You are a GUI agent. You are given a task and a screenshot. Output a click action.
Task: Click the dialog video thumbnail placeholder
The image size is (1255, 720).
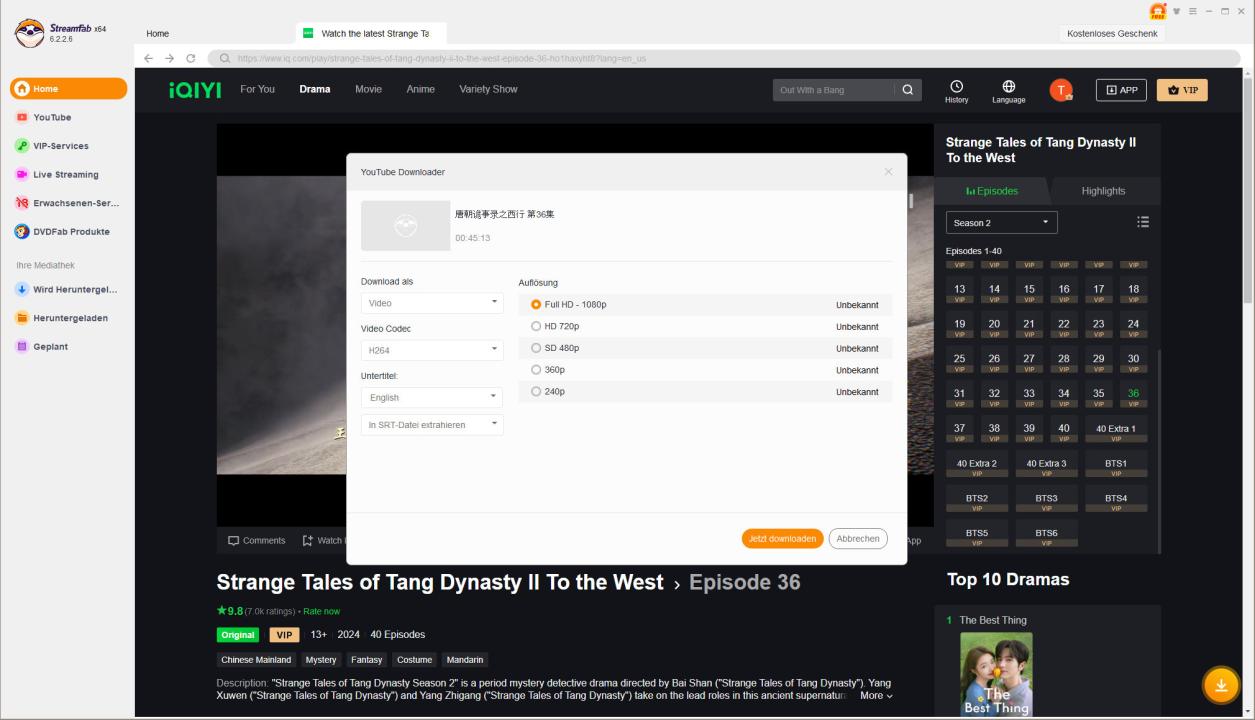point(405,226)
